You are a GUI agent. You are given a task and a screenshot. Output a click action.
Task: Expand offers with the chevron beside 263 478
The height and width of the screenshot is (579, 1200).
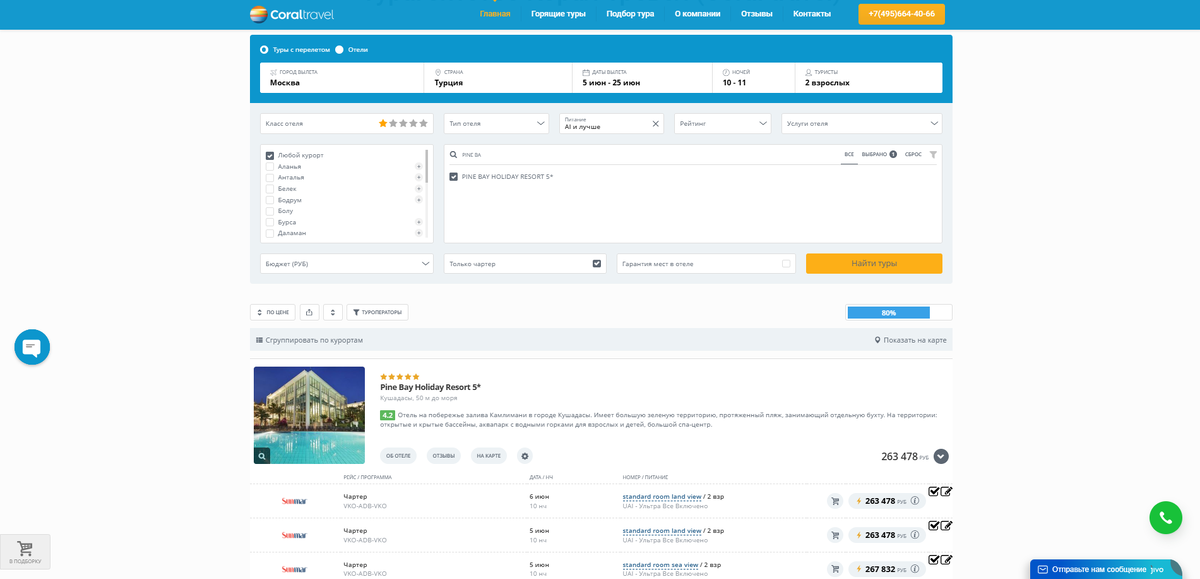click(x=941, y=456)
